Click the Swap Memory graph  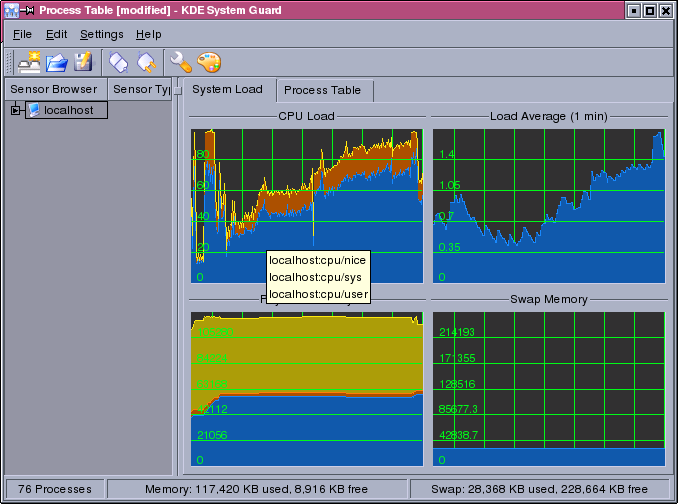(549, 389)
